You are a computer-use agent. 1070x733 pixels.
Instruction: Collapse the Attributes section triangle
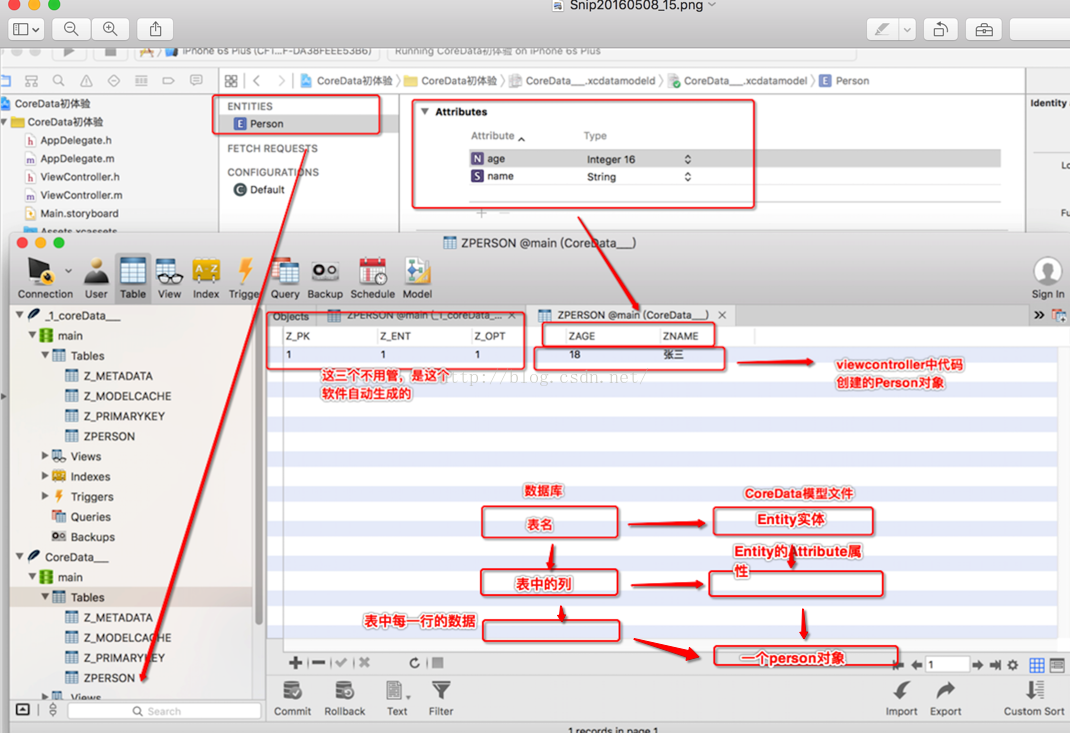[425, 112]
